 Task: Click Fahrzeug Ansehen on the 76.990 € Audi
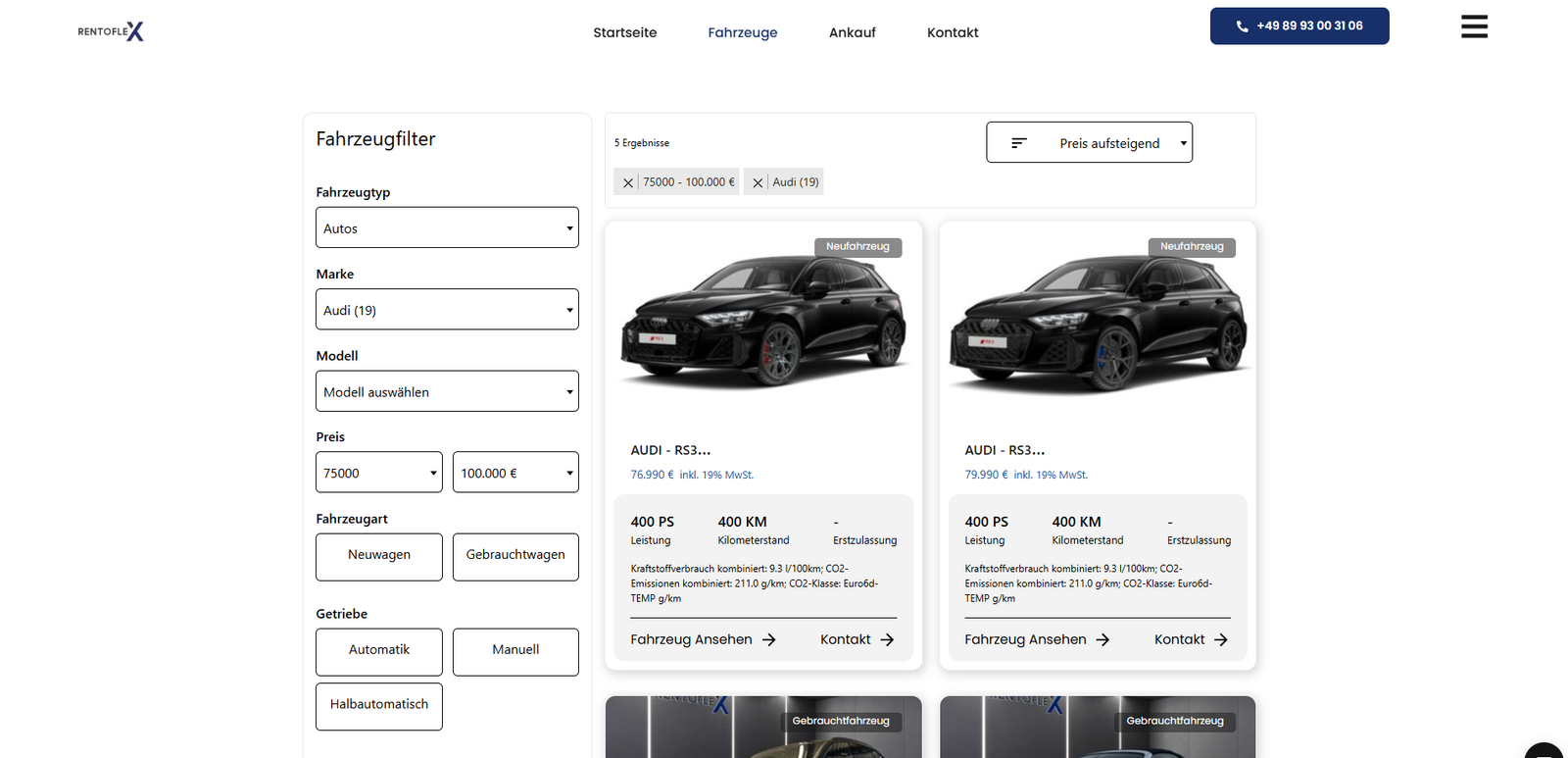click(703, 639)
